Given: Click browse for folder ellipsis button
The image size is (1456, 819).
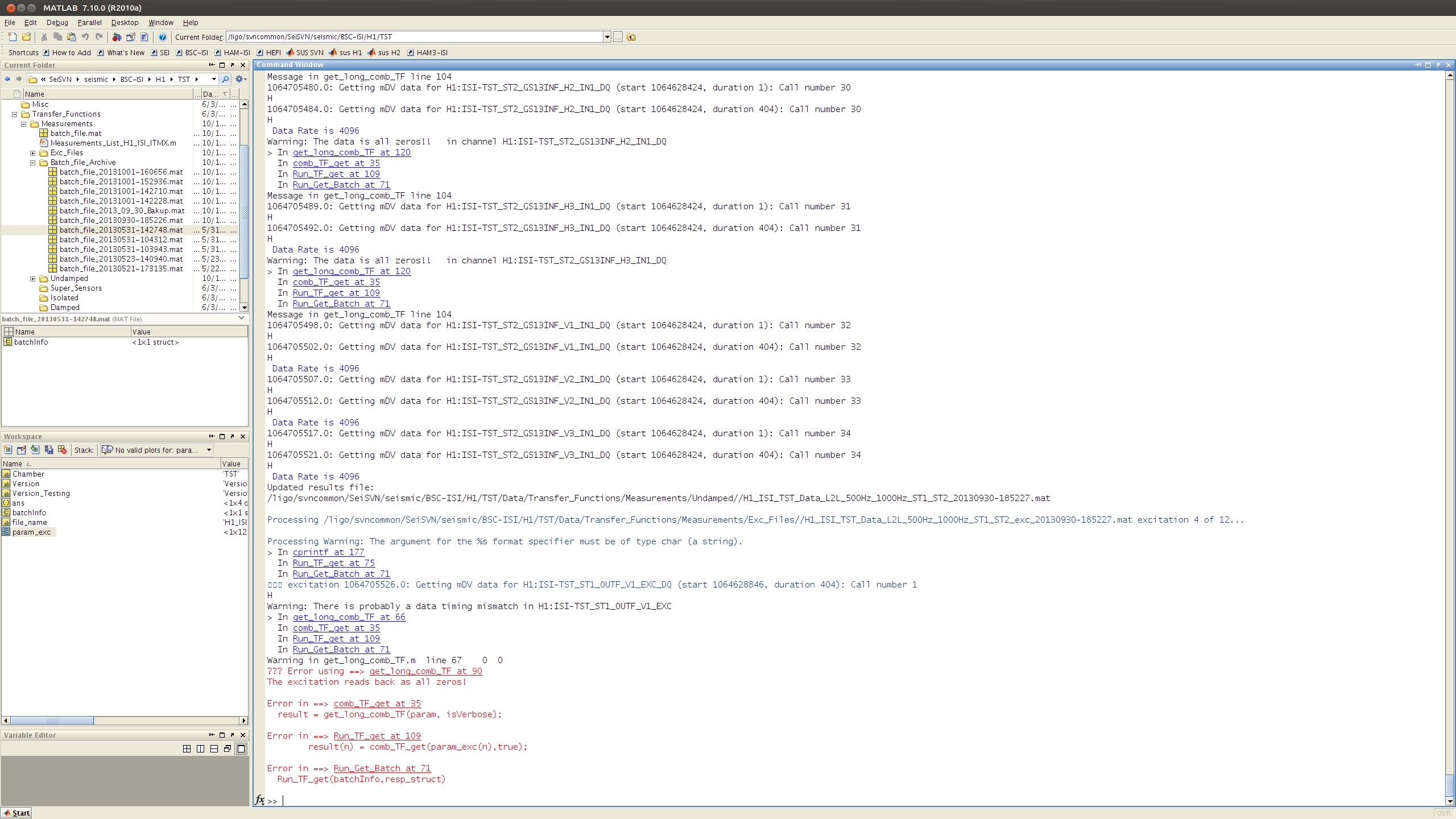Looking at the screenshot, I should [x=618, y=37].
